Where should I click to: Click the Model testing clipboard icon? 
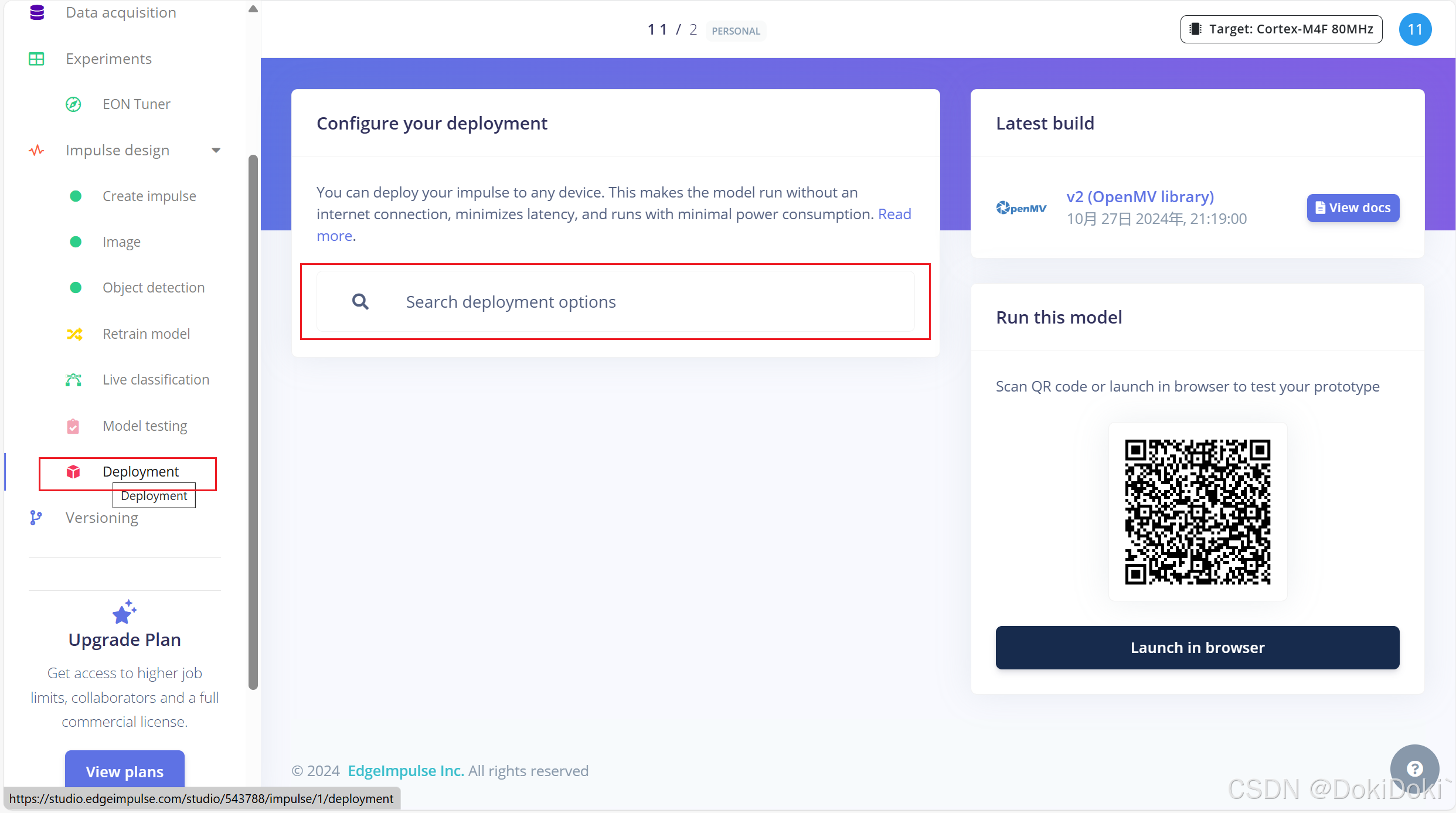pyautogui.click(x=73, y=426)
